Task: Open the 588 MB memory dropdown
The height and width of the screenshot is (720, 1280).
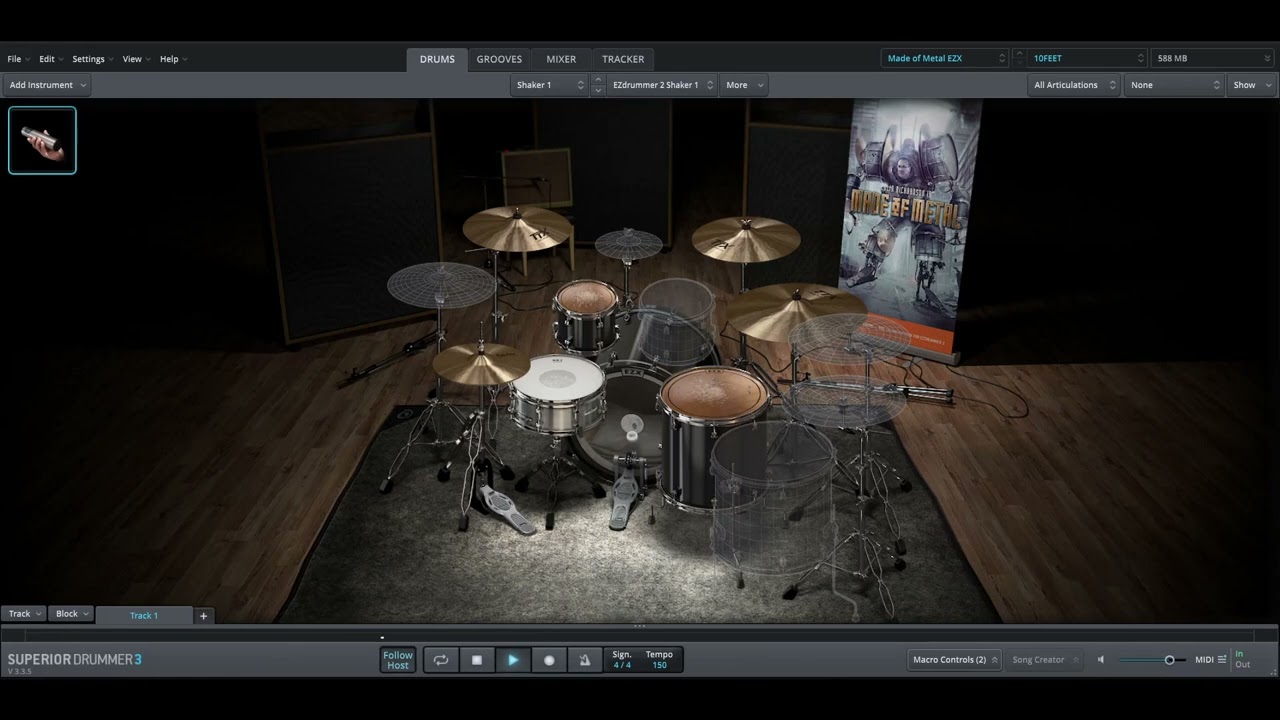Action: 1213,58
